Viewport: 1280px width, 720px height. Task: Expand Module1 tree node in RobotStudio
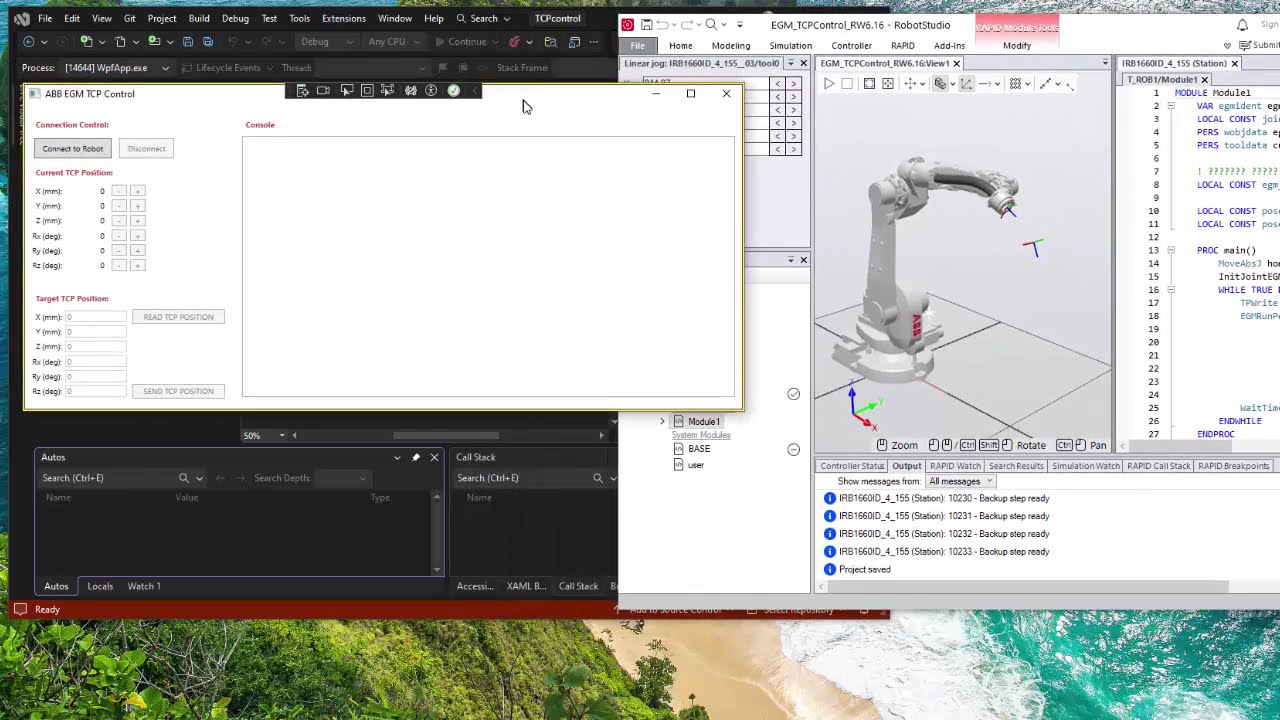[x=662, y=422]
